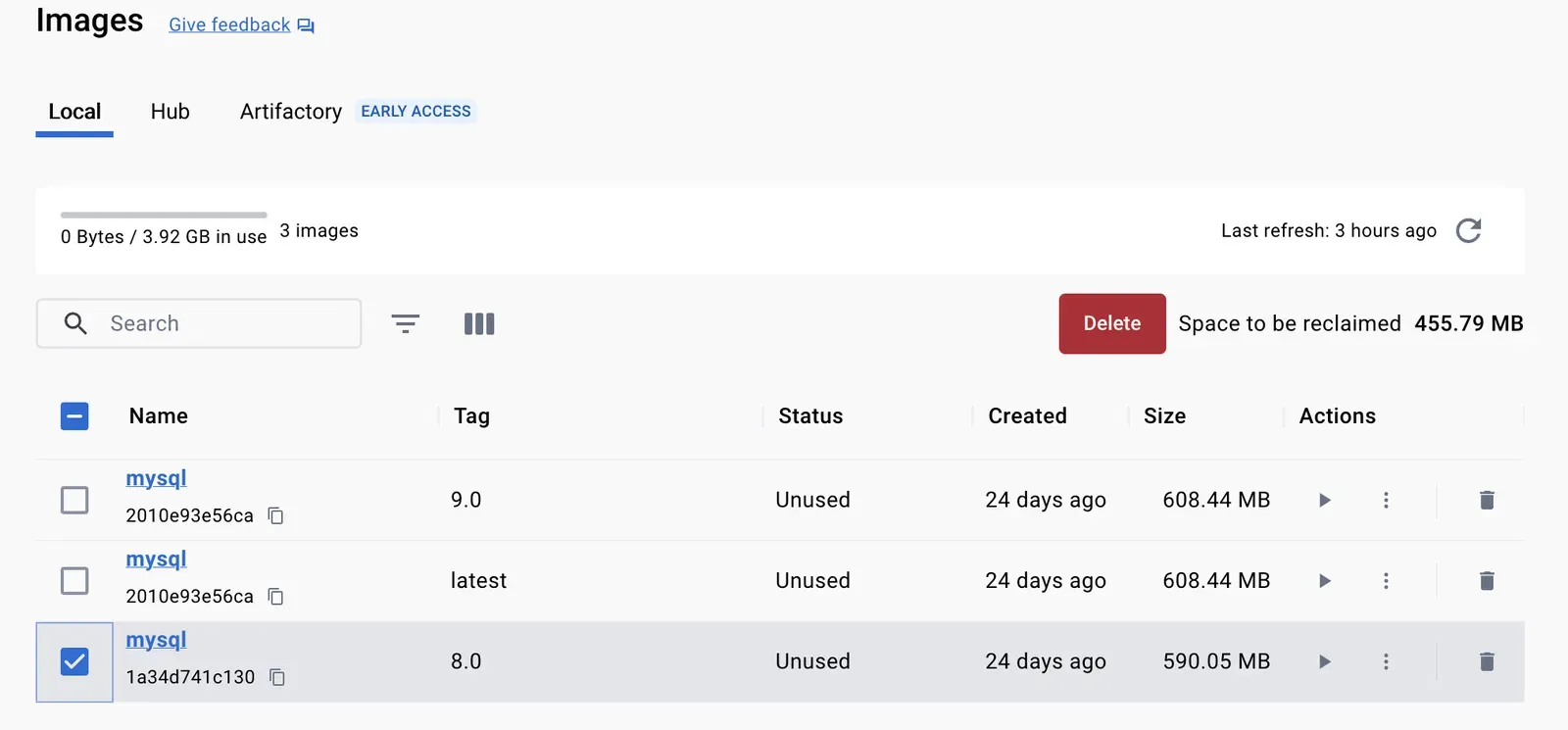Open the filter options icon
The width and height of the screenshot is (1568, 730).
[x=405, y=323]
